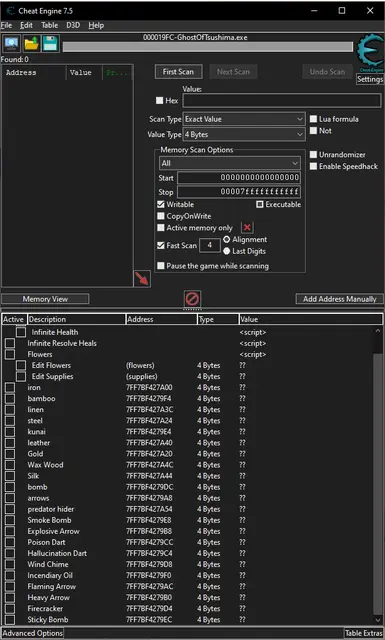385x640 pixels.
Task: Toggle Edit Supplies active checkbox
Action: 21,376
